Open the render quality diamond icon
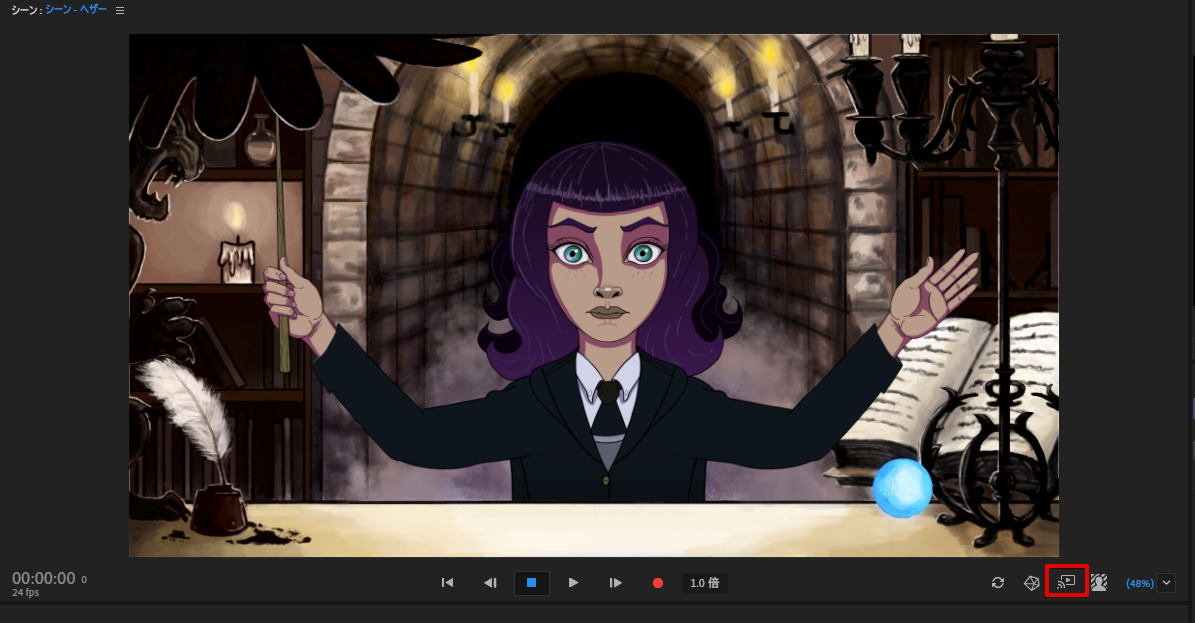The height and width of the screenshot is (623, 1195). [x=1031, y=582]
